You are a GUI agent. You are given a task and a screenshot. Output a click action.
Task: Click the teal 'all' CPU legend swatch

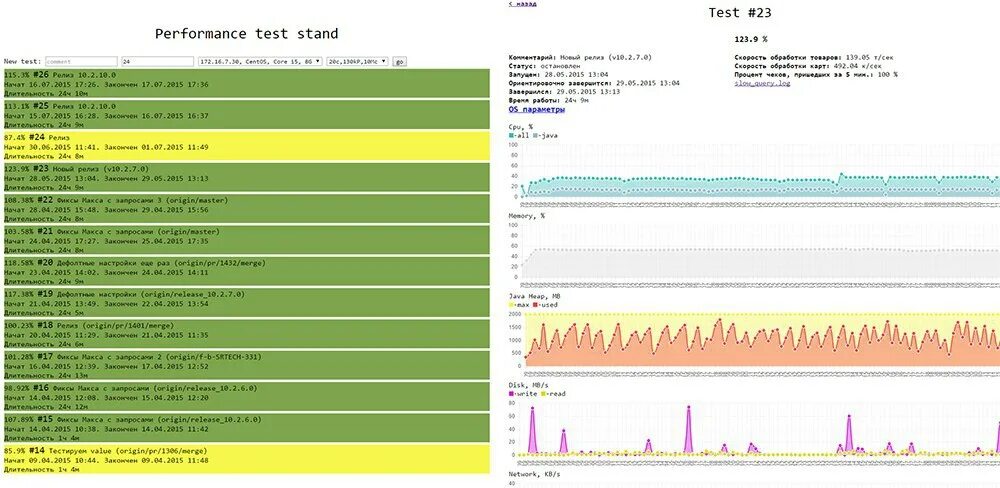(x=511, y=135)
